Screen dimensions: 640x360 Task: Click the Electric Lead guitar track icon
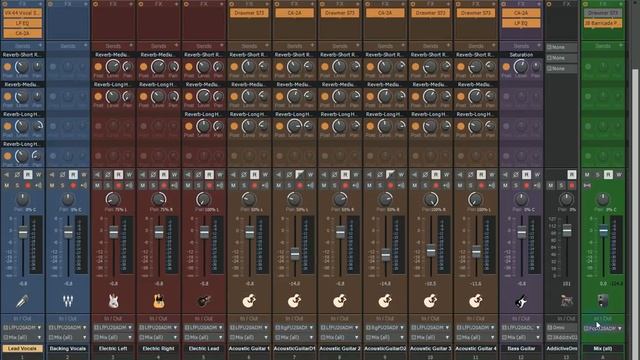point(204,301)
